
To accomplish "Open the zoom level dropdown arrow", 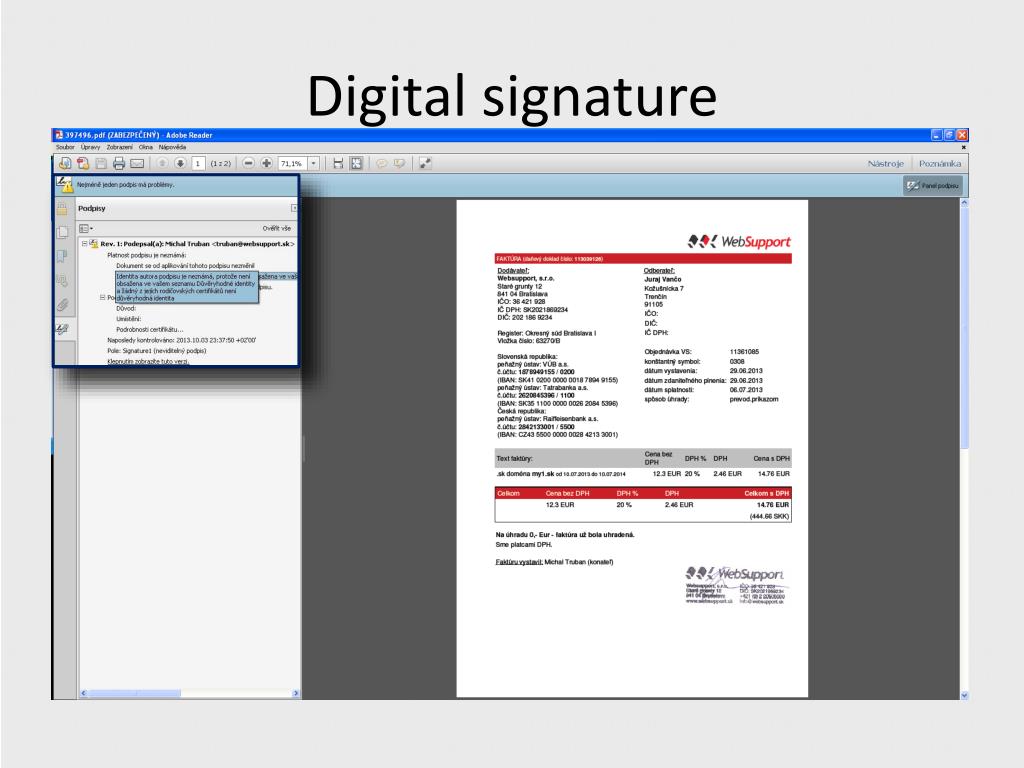I will (x=313, y=163).
